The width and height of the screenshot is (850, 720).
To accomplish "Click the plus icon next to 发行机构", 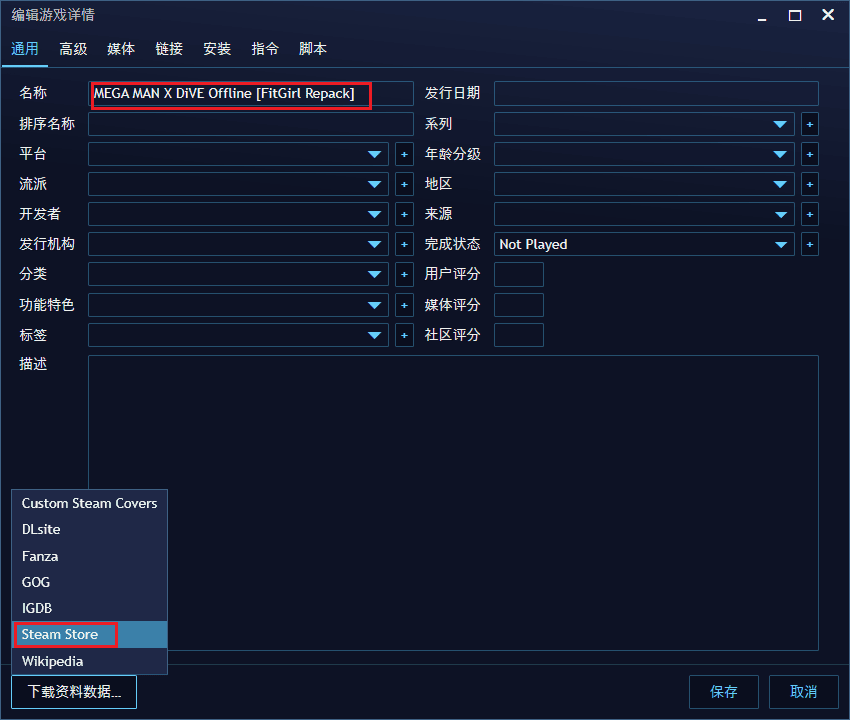I will click(404, 244).
